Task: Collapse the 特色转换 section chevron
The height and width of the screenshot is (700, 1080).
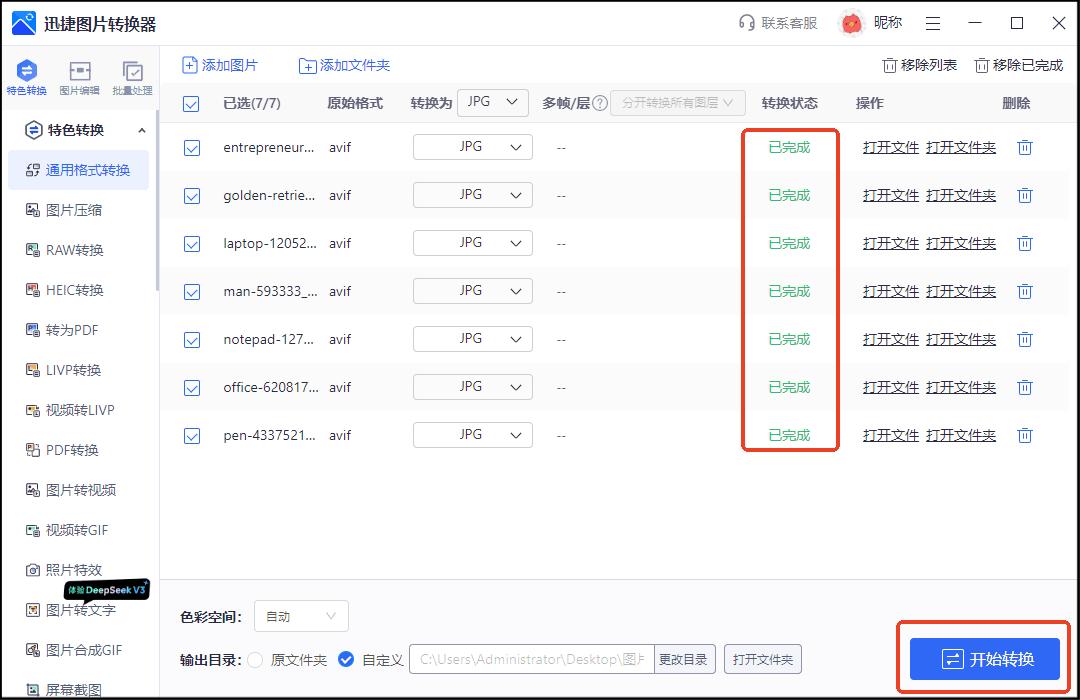Action: click(141, 130)
